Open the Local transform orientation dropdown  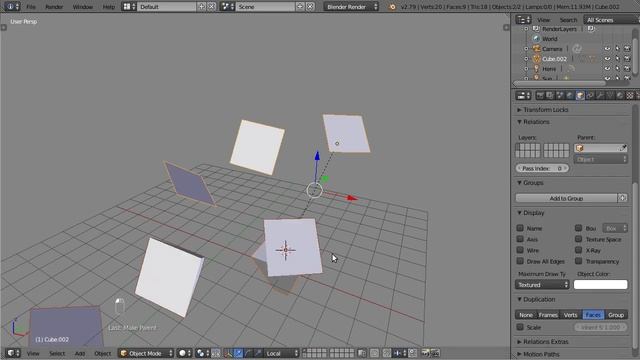click(281, 353)
